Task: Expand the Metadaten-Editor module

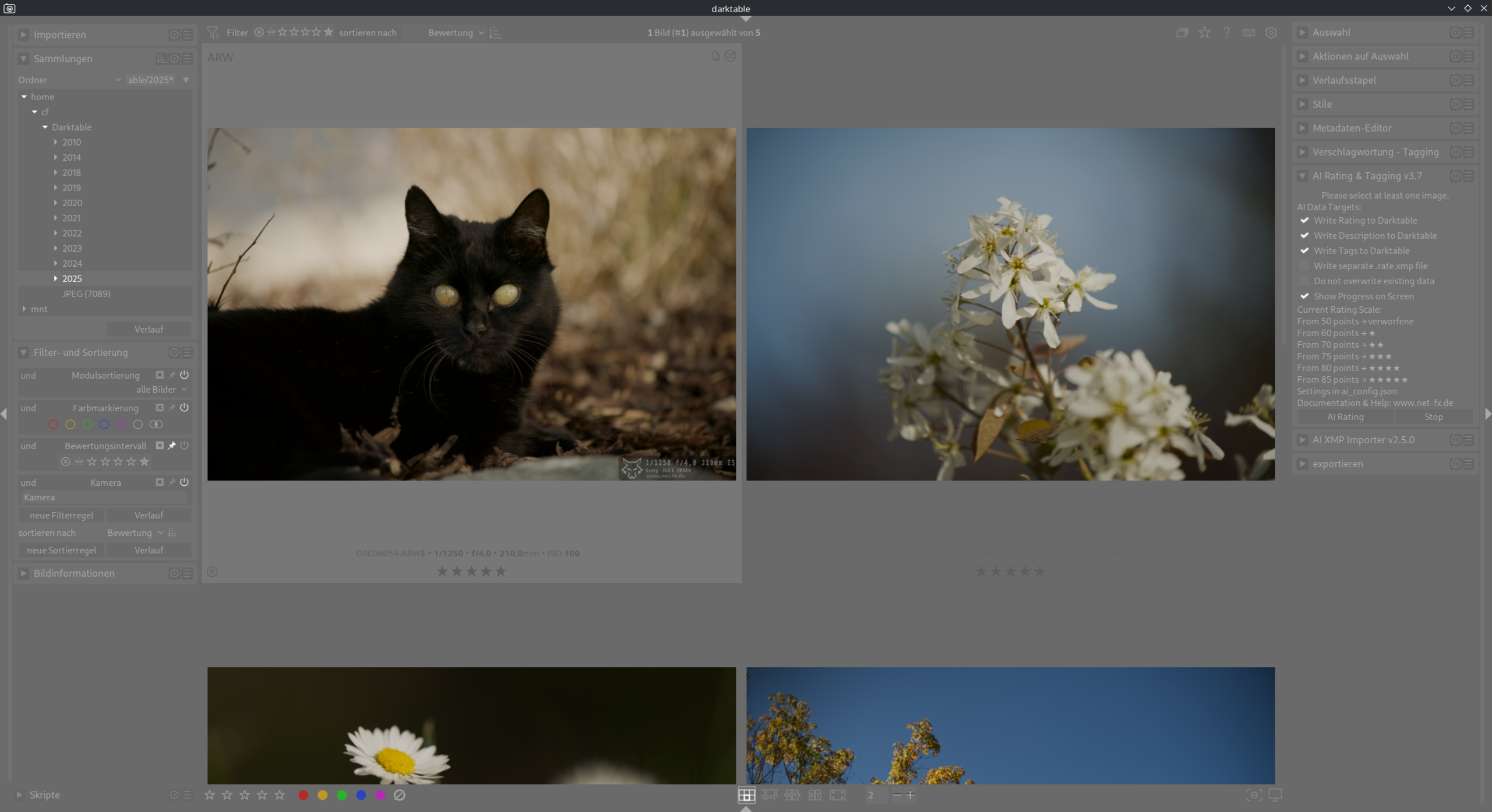Action: tap(1352, 128)
